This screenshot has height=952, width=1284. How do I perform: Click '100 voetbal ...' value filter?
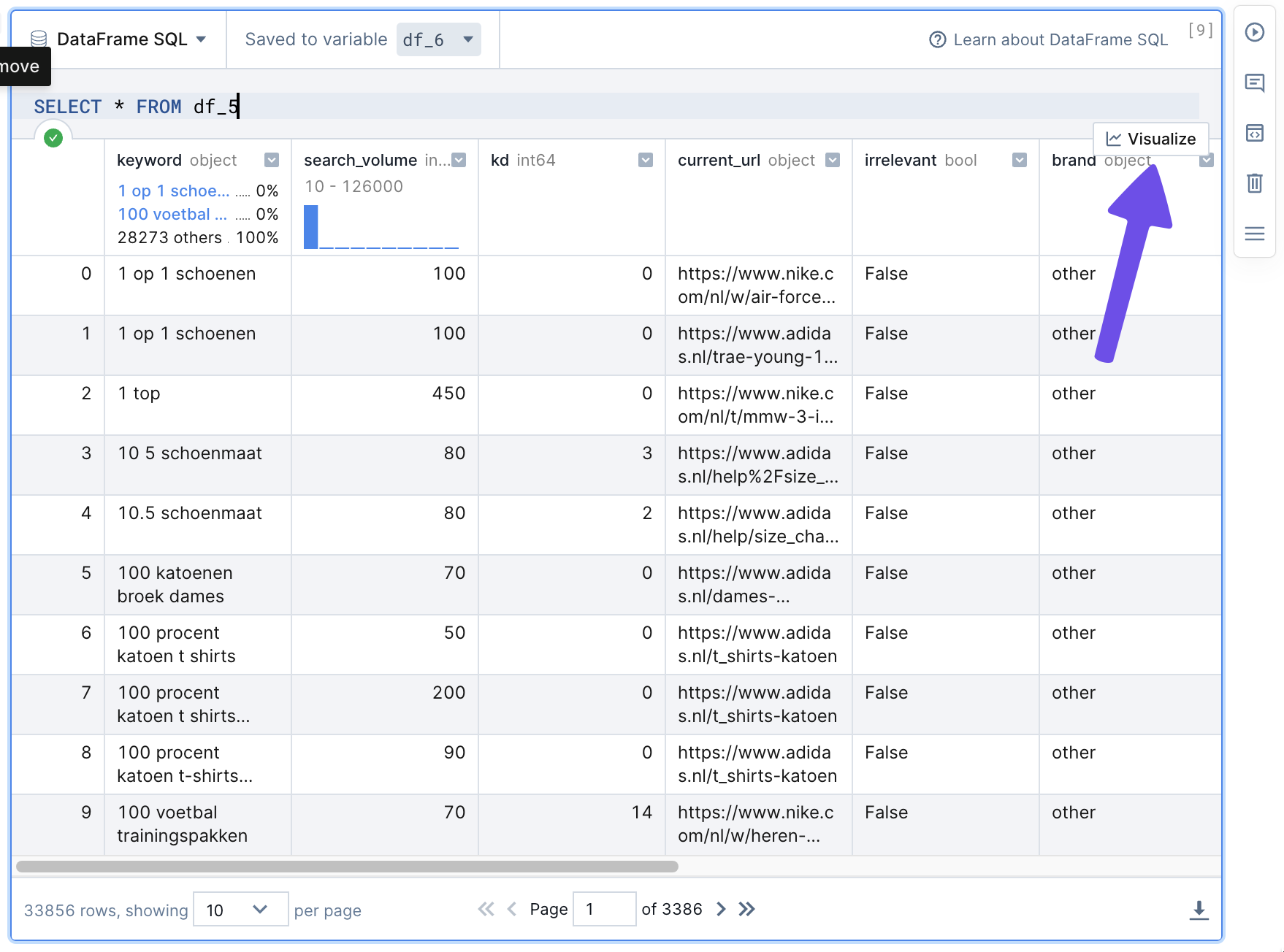tap(172, 214)
